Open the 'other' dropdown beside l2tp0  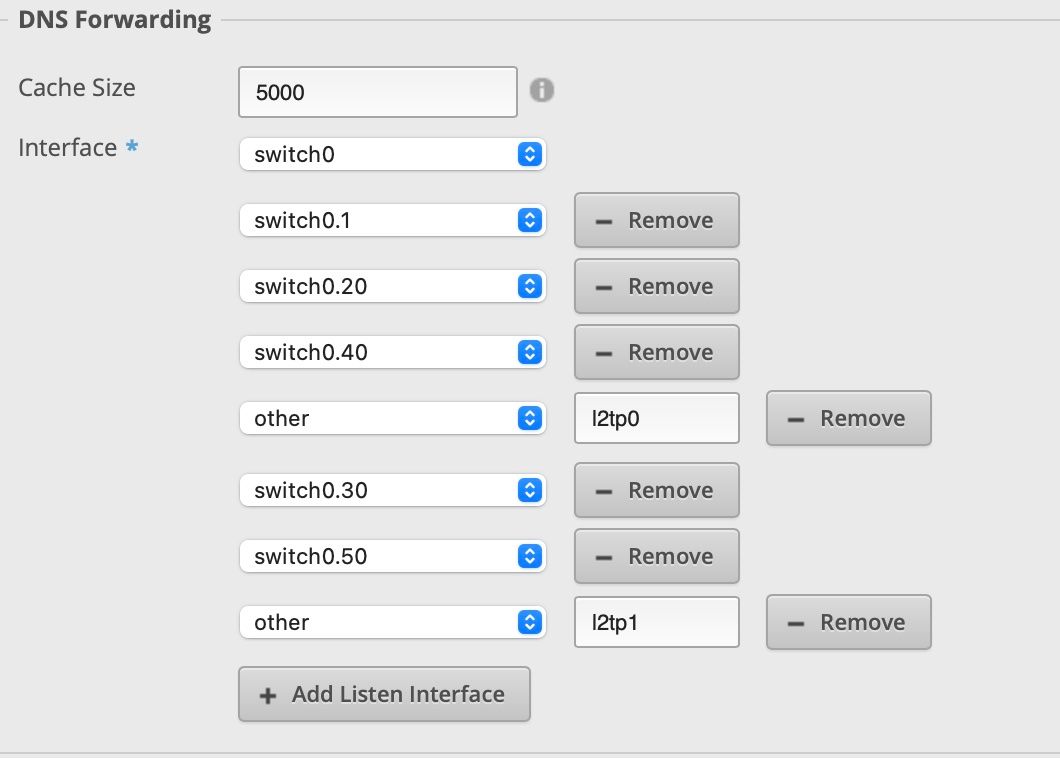[x=392, y=418]
